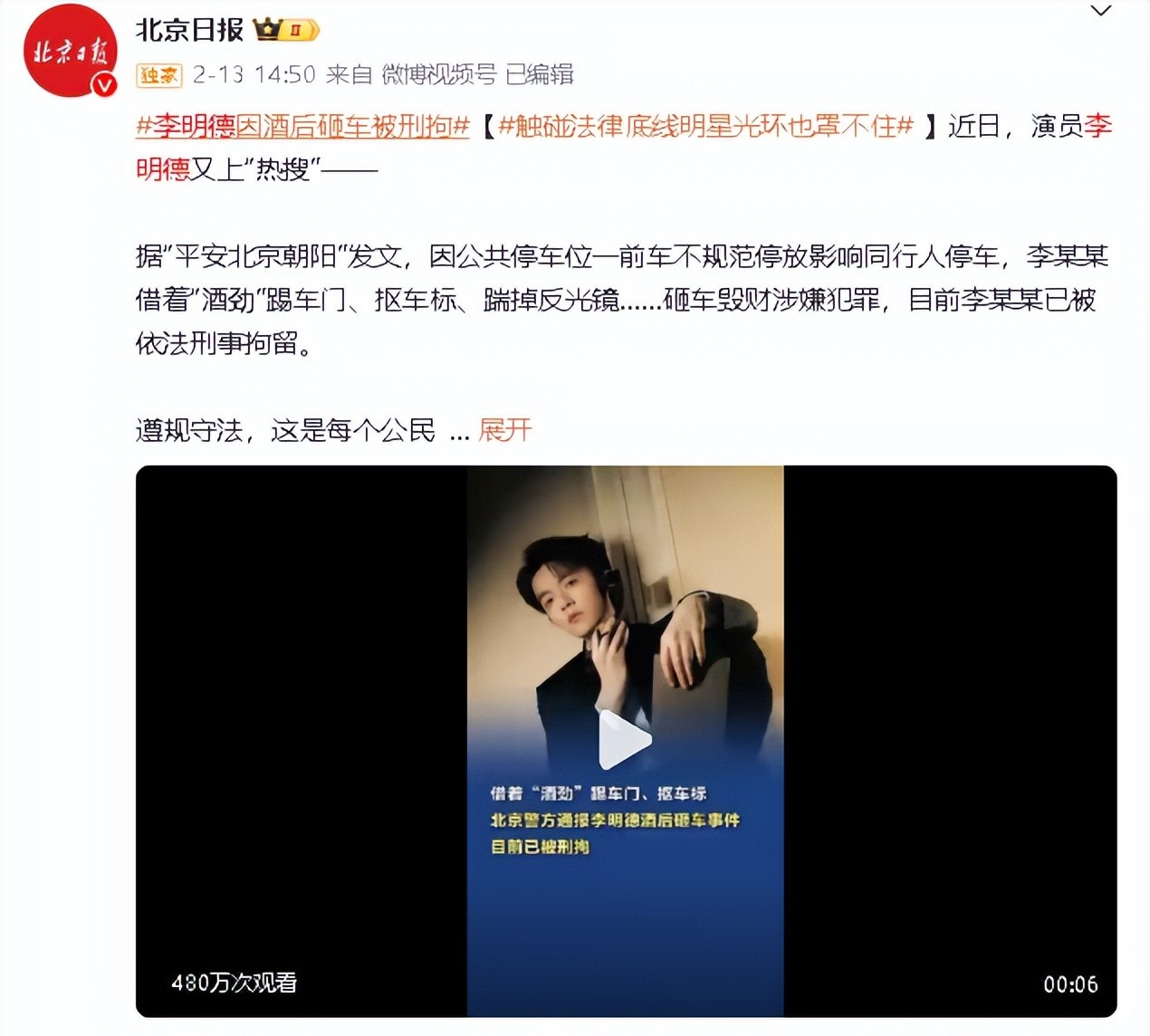
Task: Click the post body paragraph about 平安北京朝阳
Action: (622, 300)
